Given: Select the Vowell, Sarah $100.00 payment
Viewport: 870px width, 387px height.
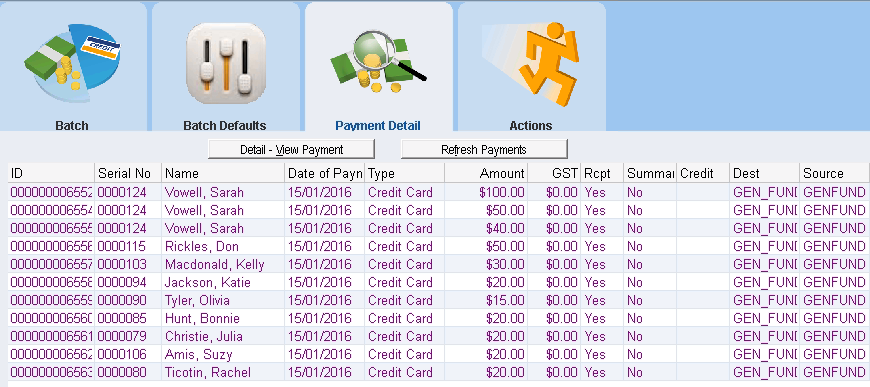Looking at the screenshot, I should click(438, 193).
